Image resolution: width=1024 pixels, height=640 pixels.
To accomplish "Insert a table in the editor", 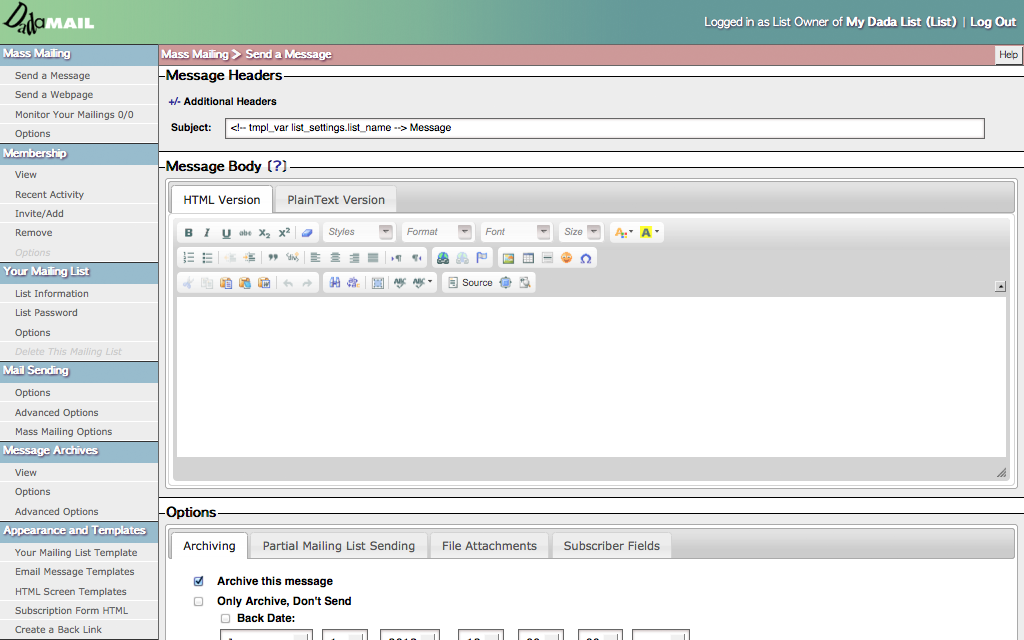I will tap(528, 258).
